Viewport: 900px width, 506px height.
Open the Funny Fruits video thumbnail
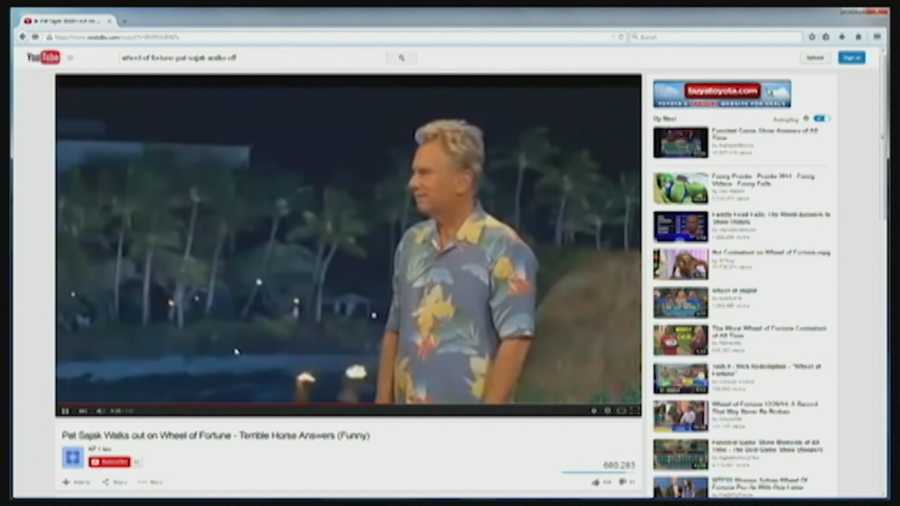tap(681, 188)
